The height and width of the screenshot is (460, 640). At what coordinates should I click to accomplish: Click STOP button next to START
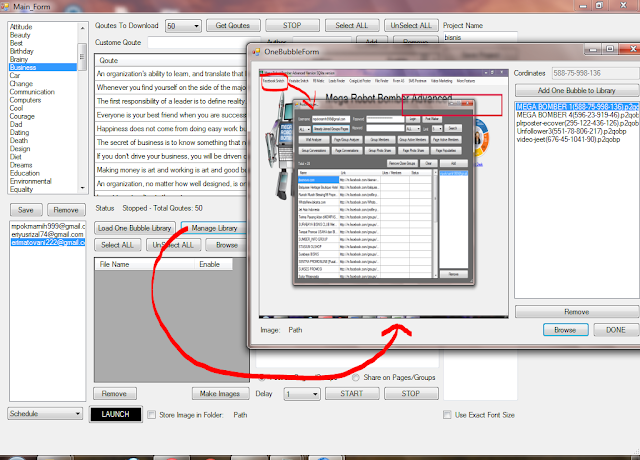[411, 393]
